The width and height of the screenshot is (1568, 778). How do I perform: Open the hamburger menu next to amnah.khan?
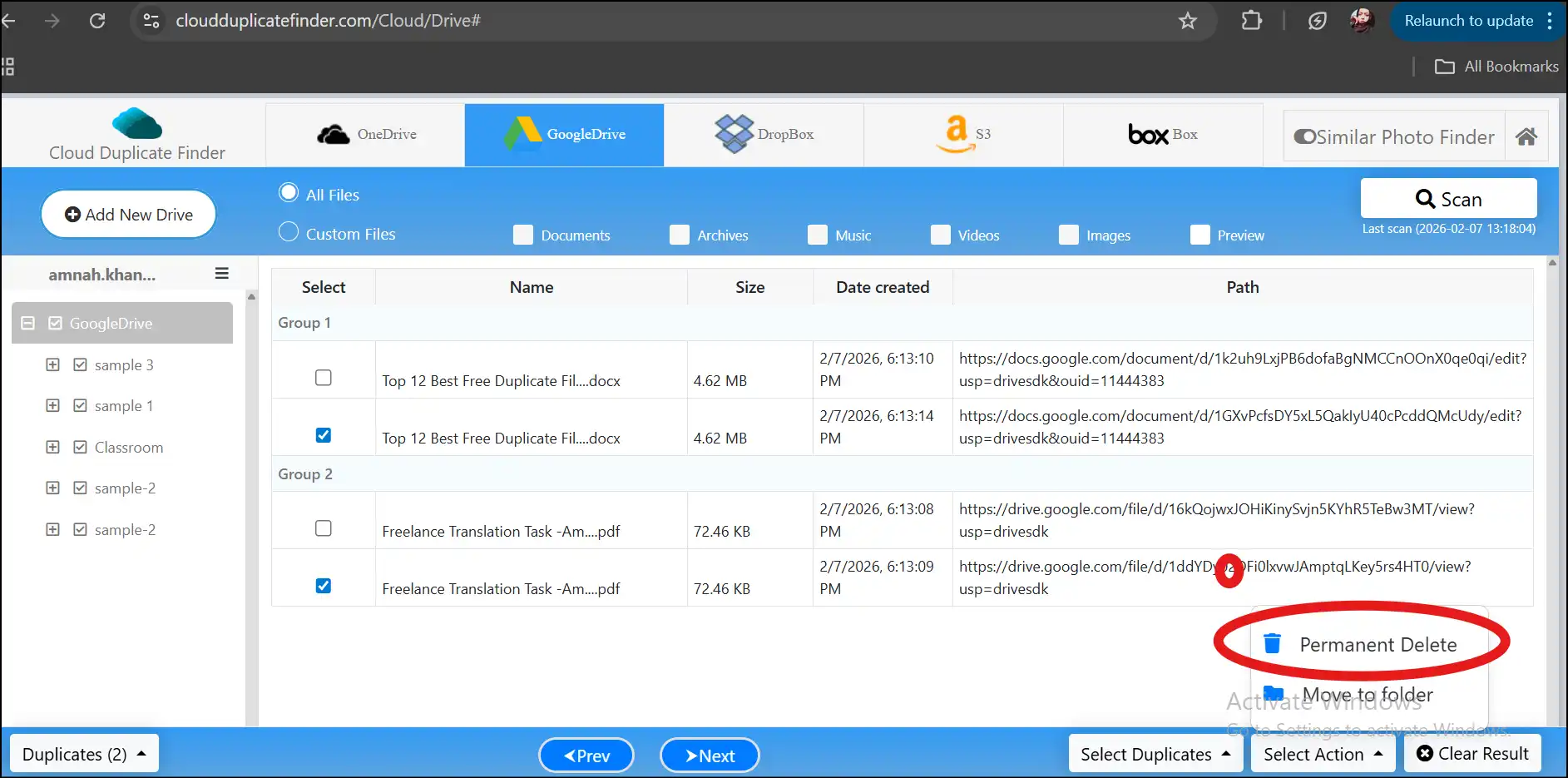tap(220, 273)
